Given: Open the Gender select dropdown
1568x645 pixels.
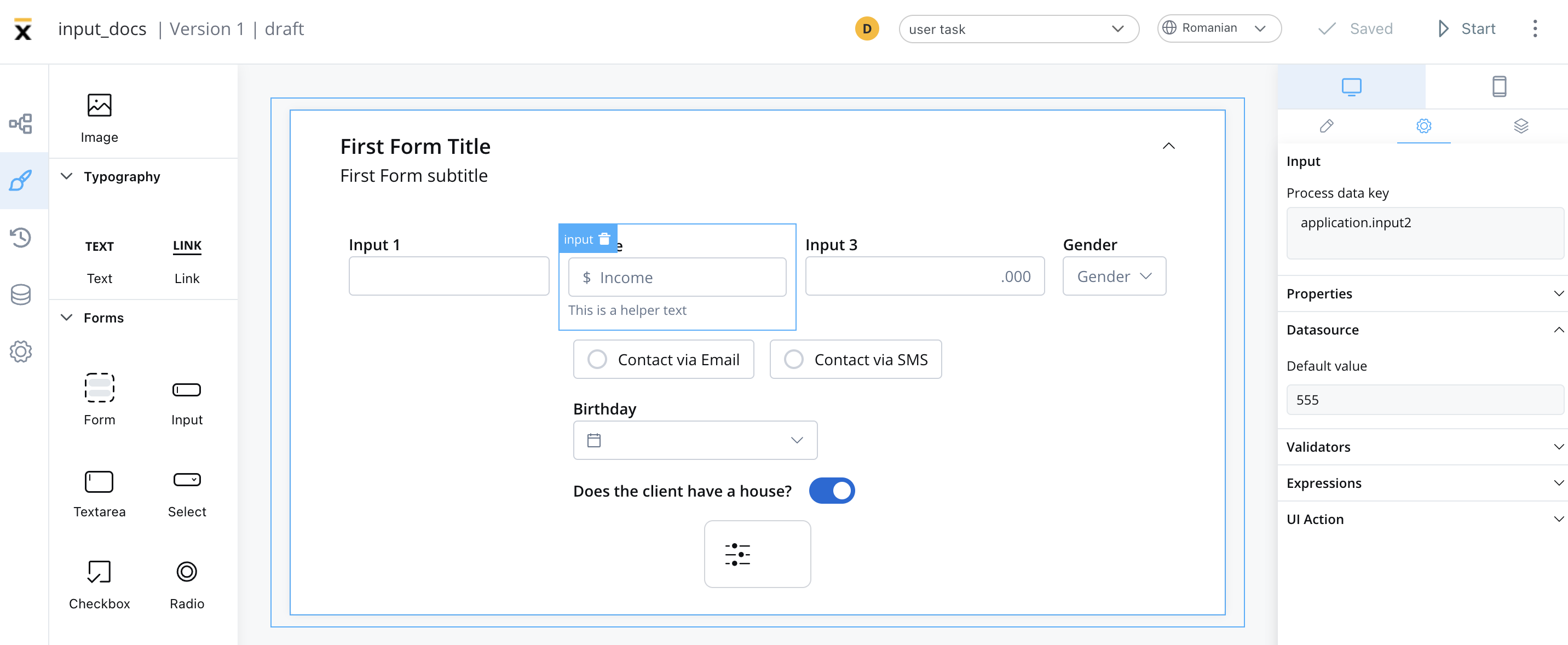Looking at the screenshot, I should pyautogui.click(x=1114, y=277).
